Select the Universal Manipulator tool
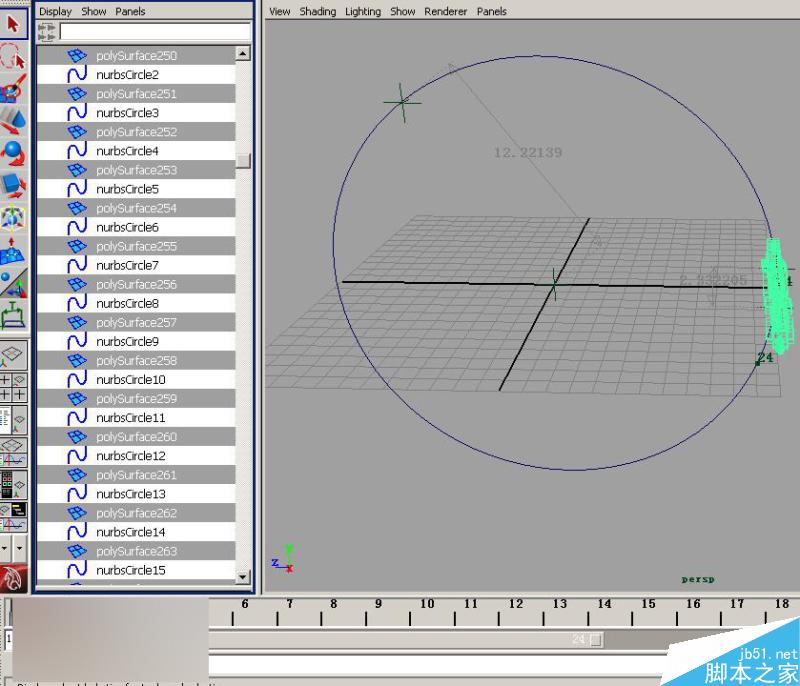 pyautogui.click(x=13, y=218)
